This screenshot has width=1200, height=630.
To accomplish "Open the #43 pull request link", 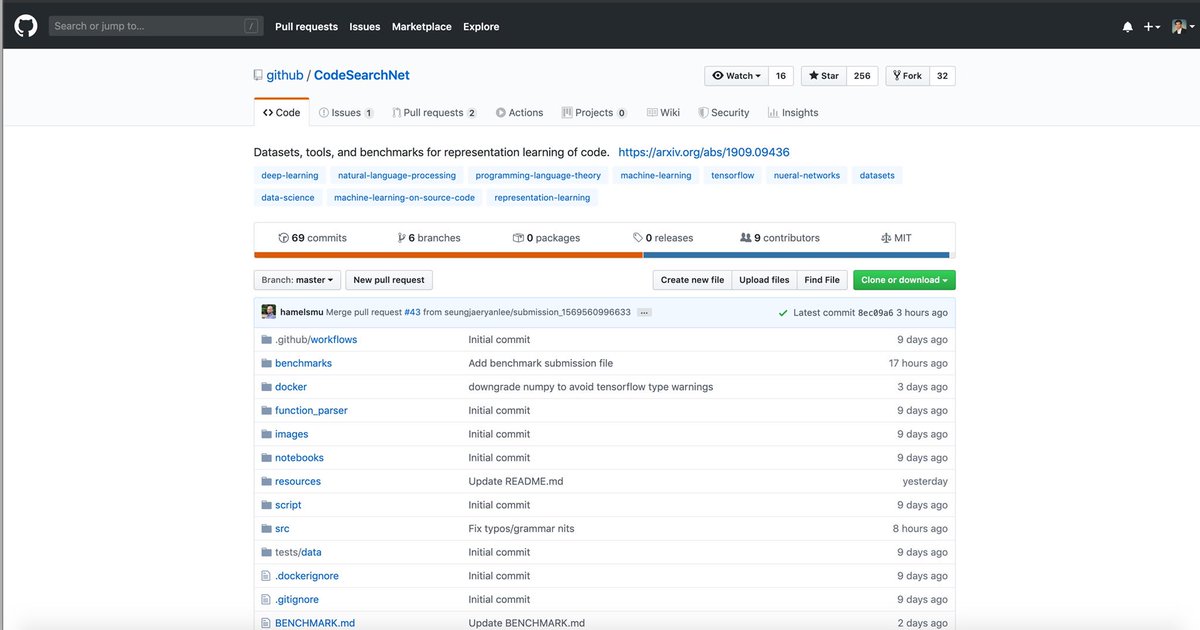I will (x=412, y=312).
